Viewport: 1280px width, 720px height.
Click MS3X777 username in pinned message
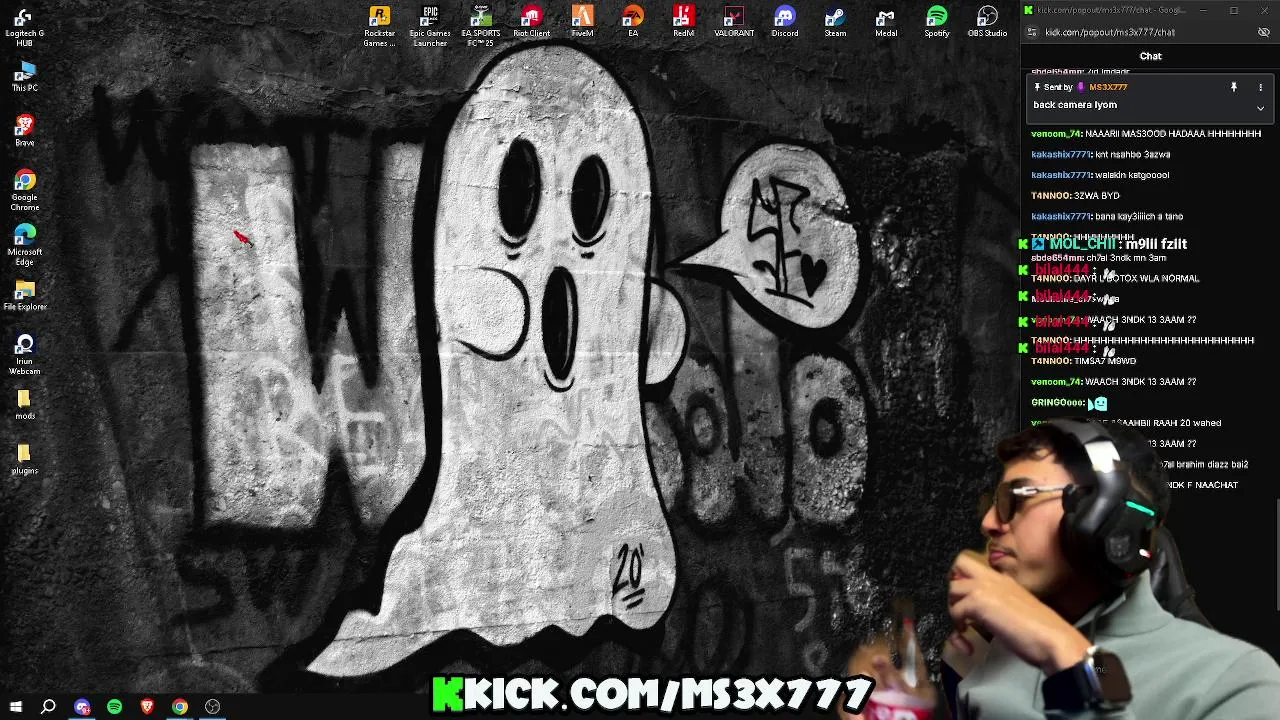point(1108,87)
